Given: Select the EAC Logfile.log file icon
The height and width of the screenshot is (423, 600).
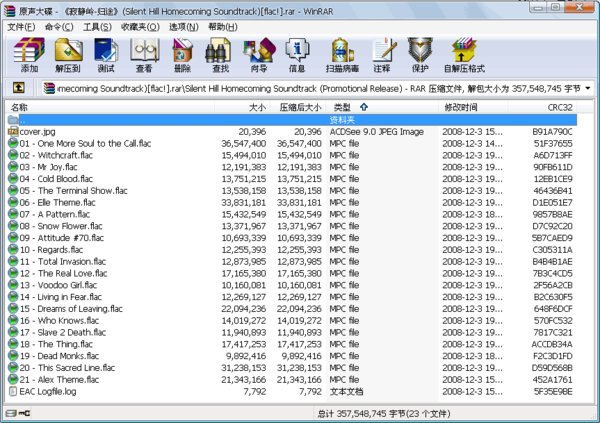Looking at the screenshot, I should (13, 391).
